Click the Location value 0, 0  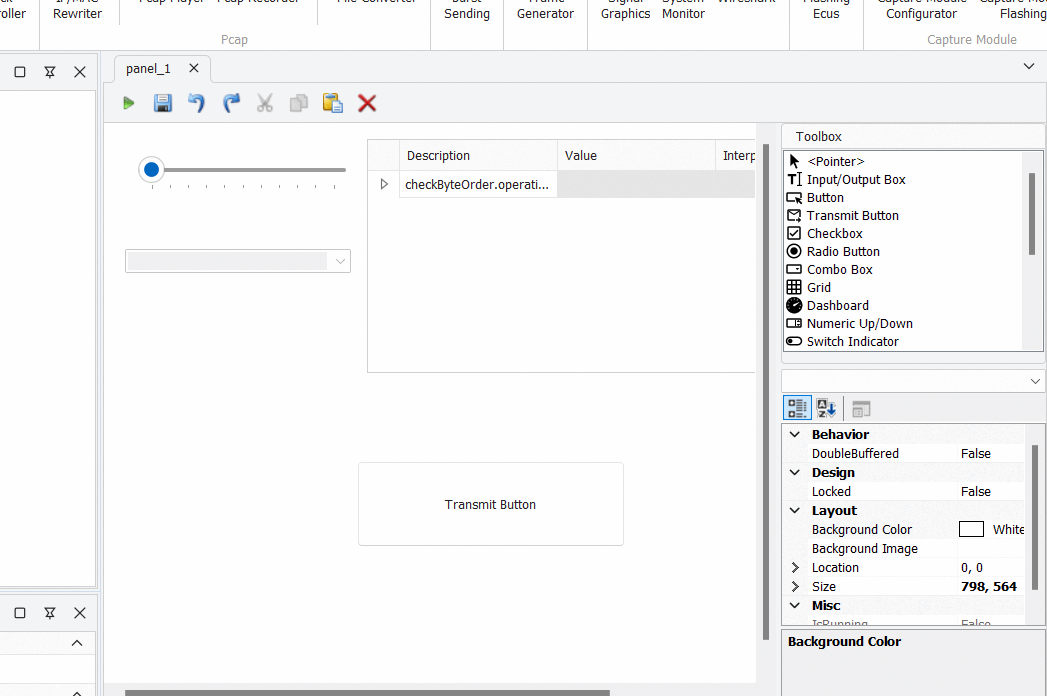(972, 568)
